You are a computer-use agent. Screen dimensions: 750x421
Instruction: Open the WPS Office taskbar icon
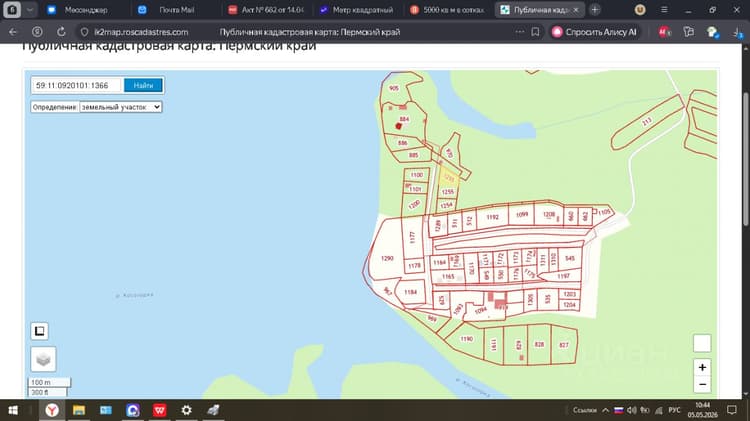tap(159, 410)
